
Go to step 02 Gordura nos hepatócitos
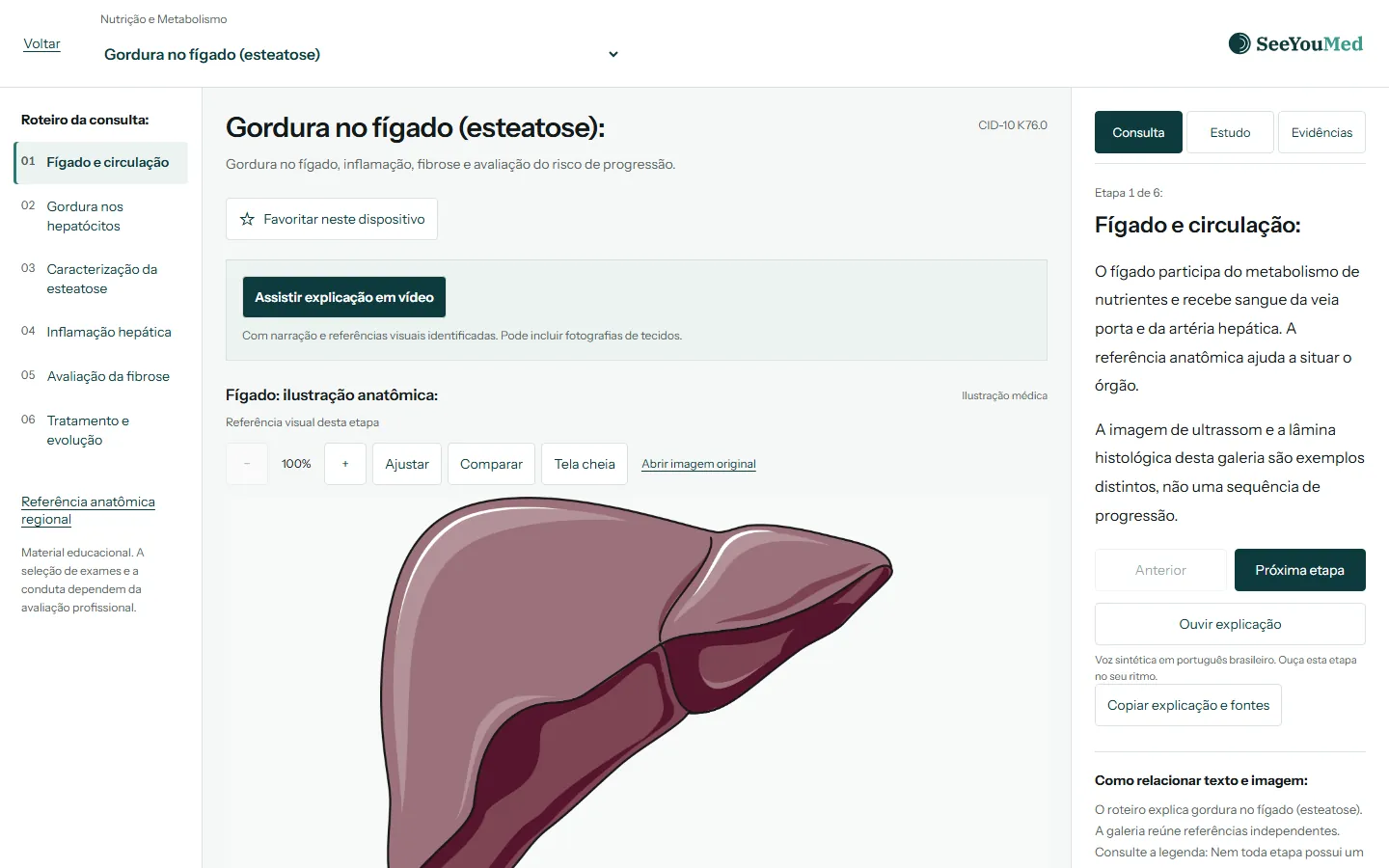(x=101, y=216)
